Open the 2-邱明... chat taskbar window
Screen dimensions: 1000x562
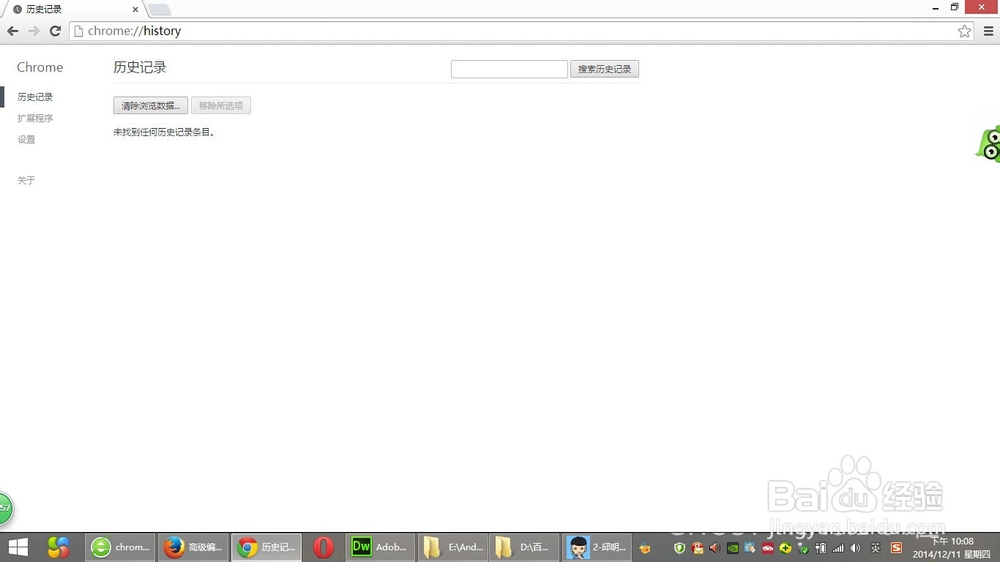[597, 547]
